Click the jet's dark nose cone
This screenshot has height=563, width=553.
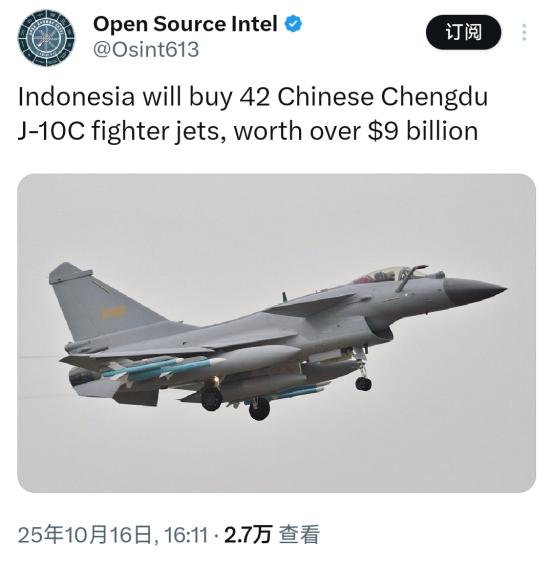click(475, 290)
